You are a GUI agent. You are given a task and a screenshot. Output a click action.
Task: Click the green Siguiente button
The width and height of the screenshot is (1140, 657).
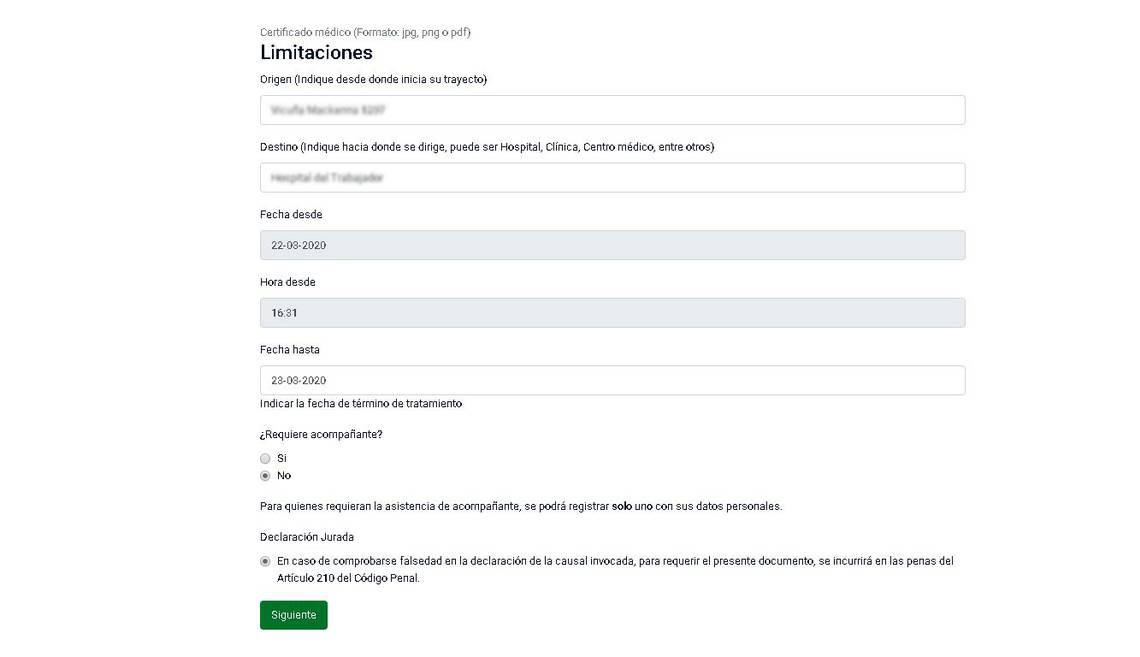(294, 615)
